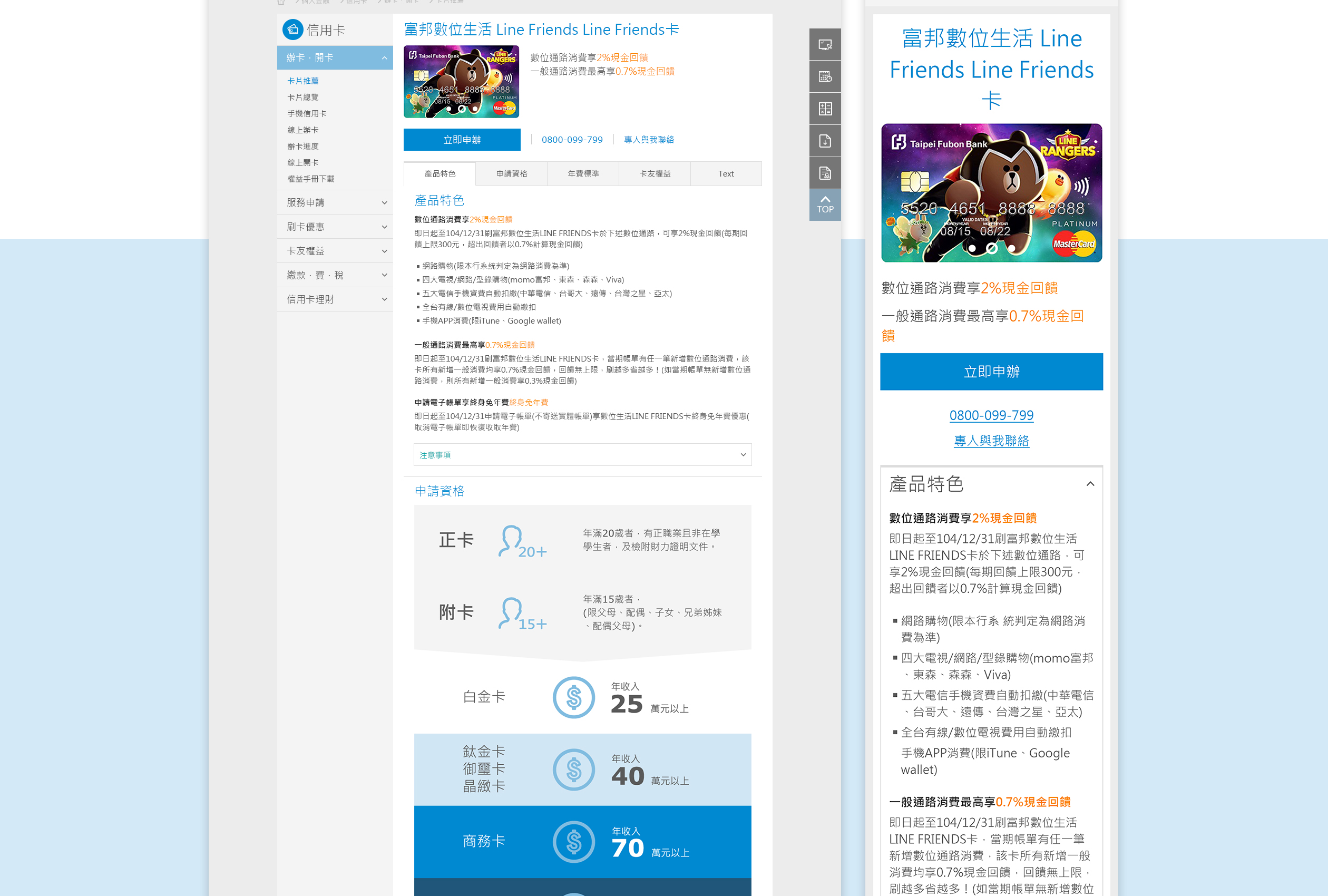Expand the 刷卡優惠 sidebar section
1328x896 pixels.
[x=335, y=227]
